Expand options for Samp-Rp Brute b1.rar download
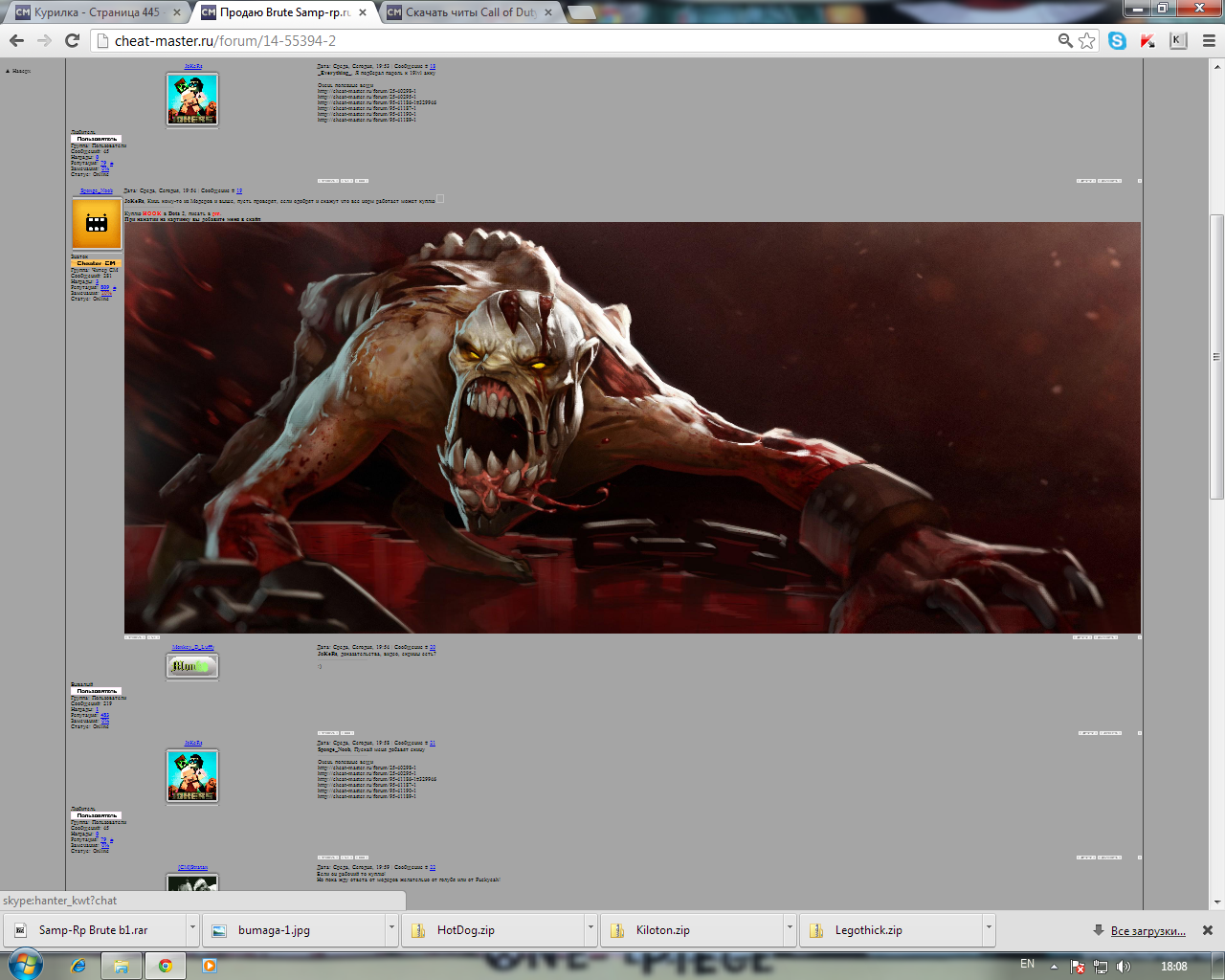 tap(192, 929)
